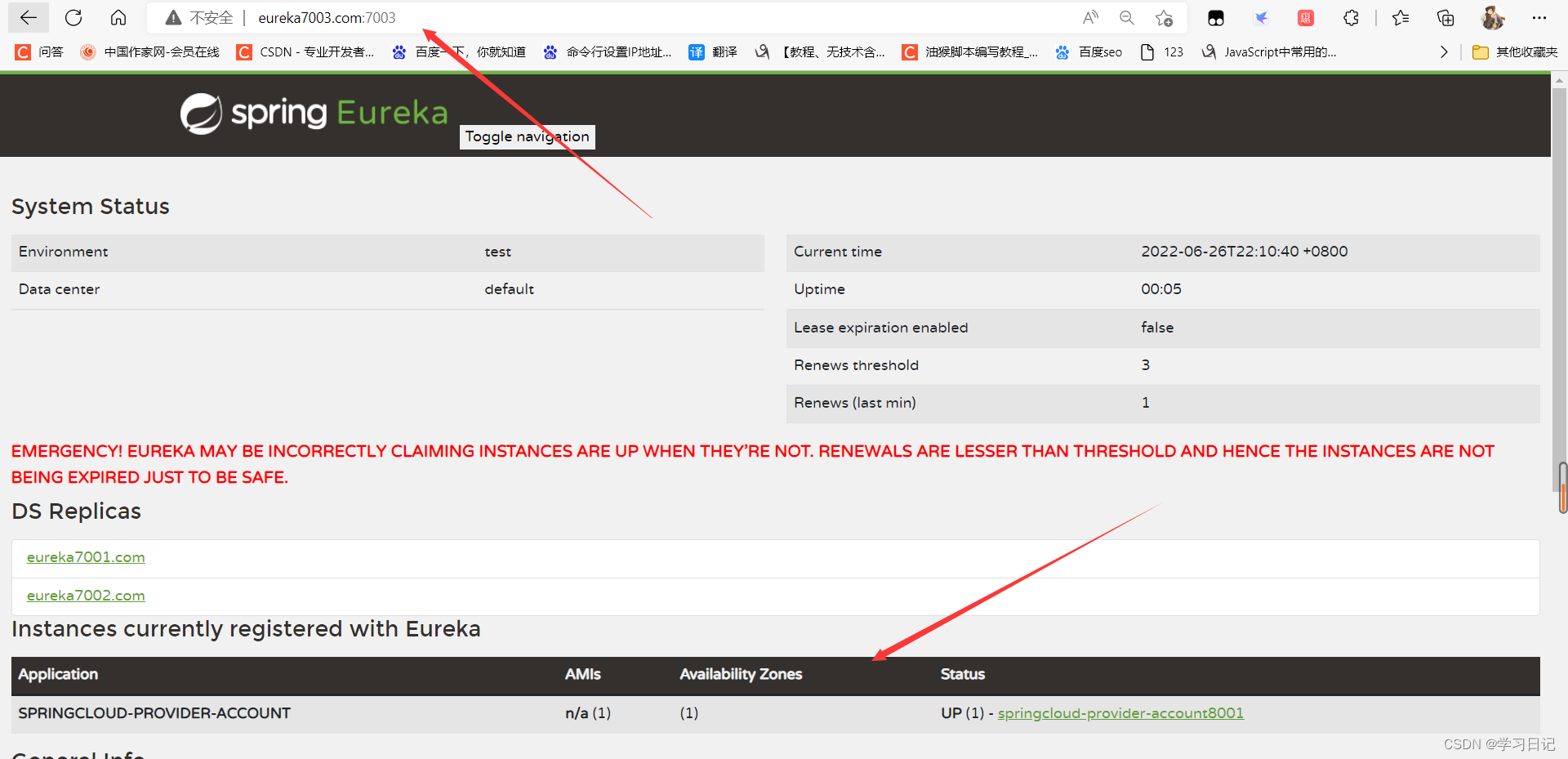
Task: Open the extensions puzzle icon
Action: 1351,17
